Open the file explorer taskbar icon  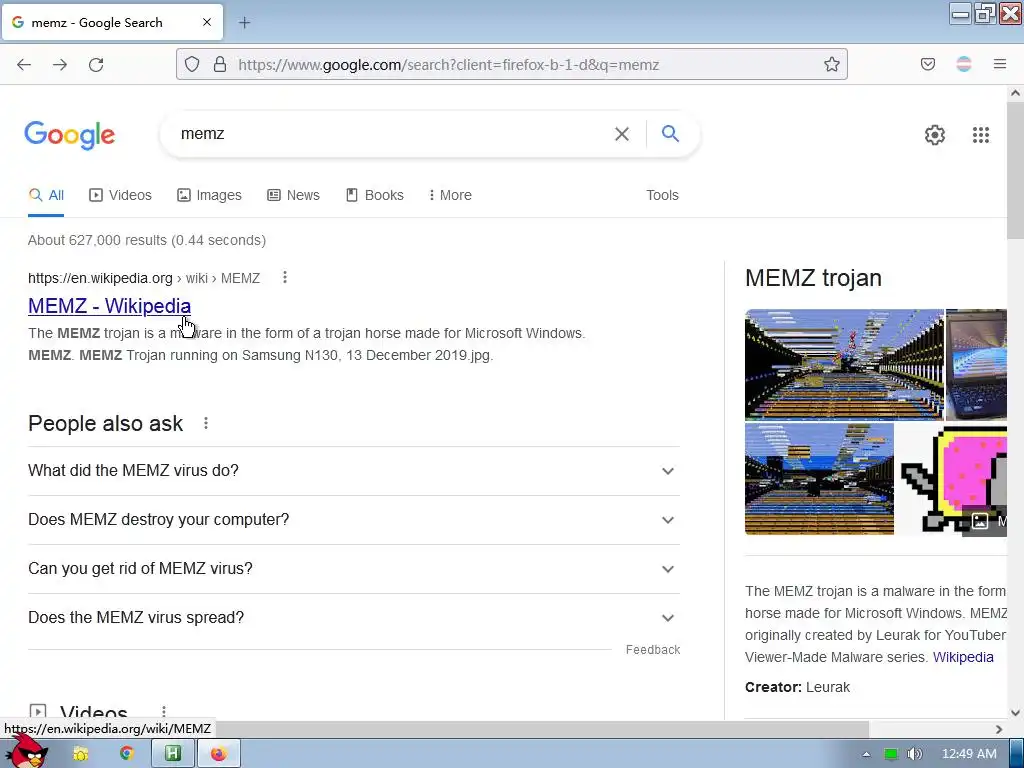[80, 754]
